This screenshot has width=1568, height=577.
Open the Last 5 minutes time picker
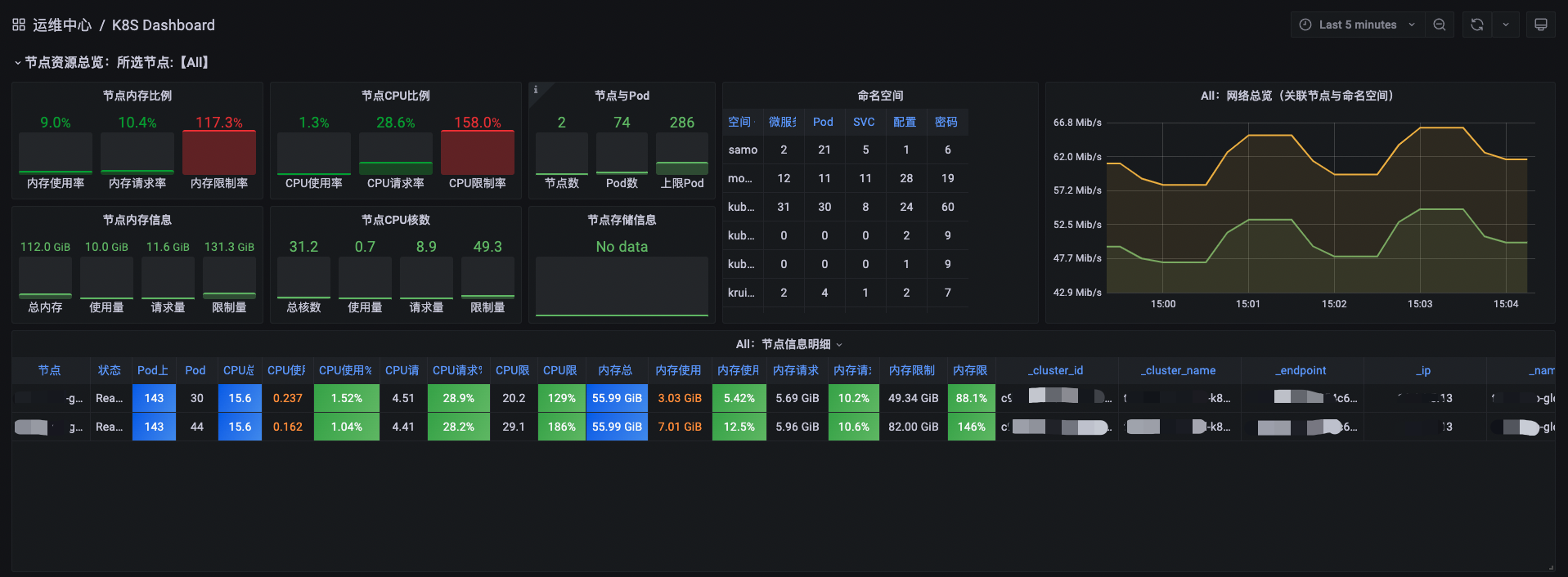tap(1358, 25)
